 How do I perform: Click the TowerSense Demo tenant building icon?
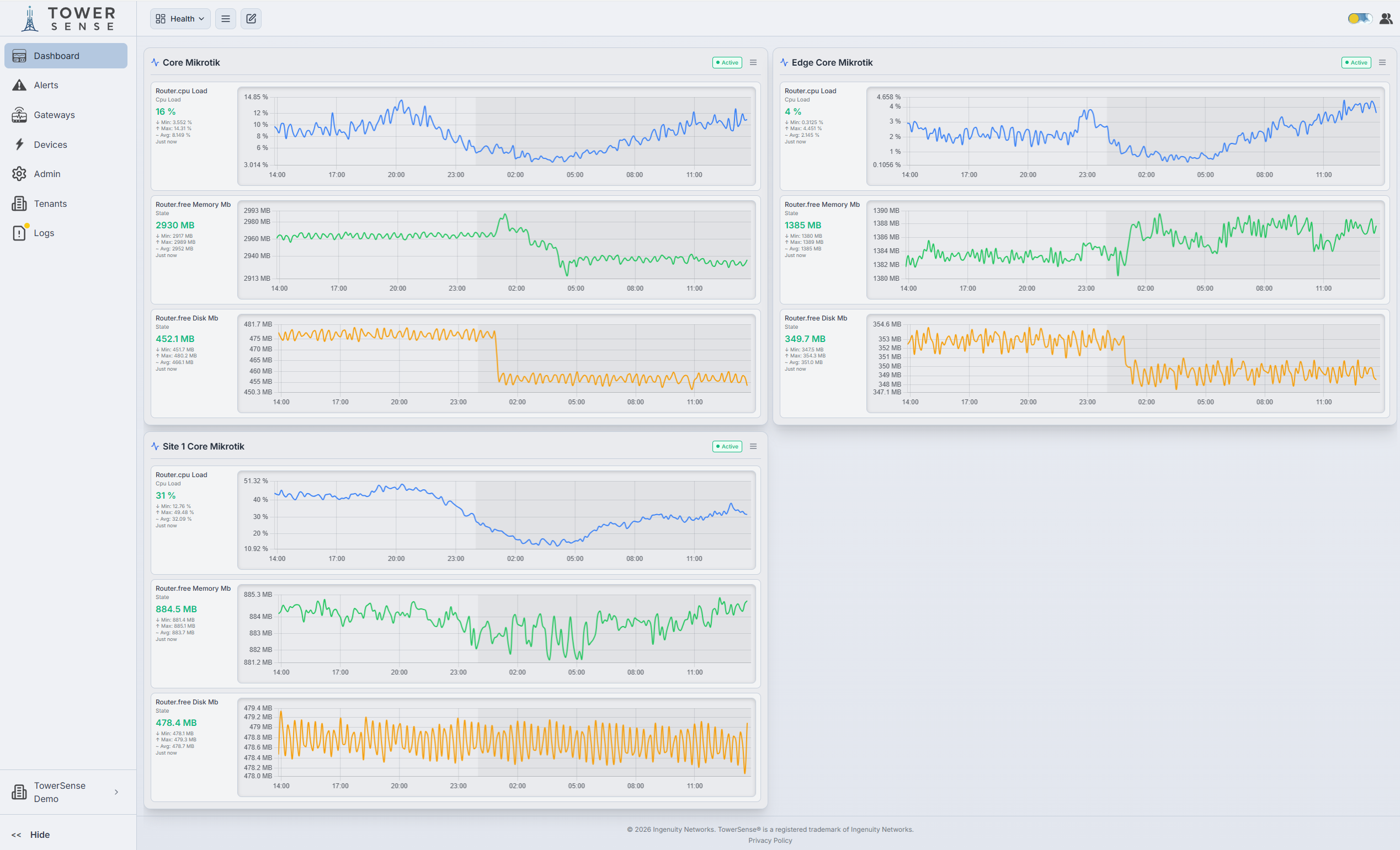click(19, 792)
